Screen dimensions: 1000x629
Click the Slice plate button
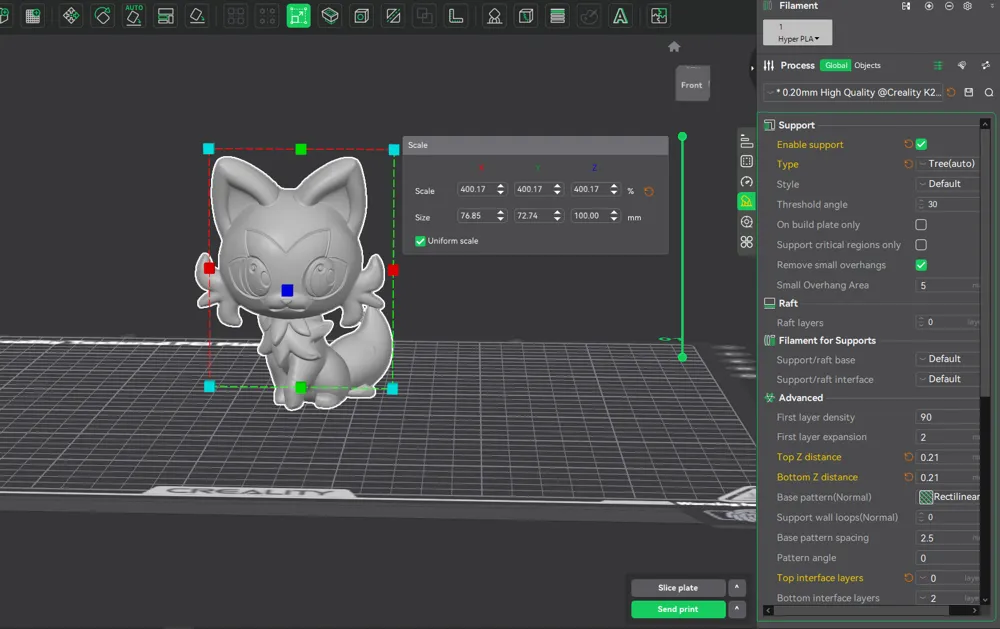click(678, 588)
